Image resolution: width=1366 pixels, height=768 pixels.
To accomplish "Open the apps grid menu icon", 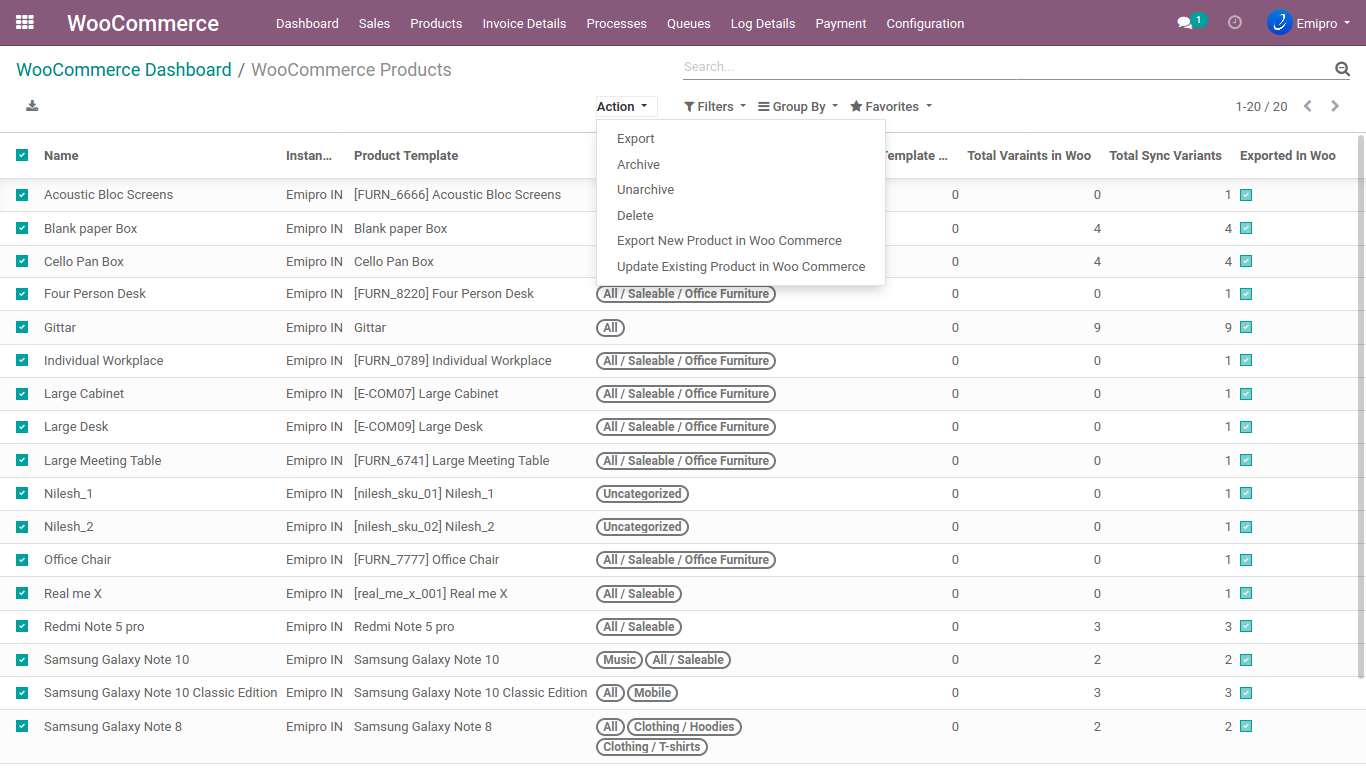I will 25,22.
